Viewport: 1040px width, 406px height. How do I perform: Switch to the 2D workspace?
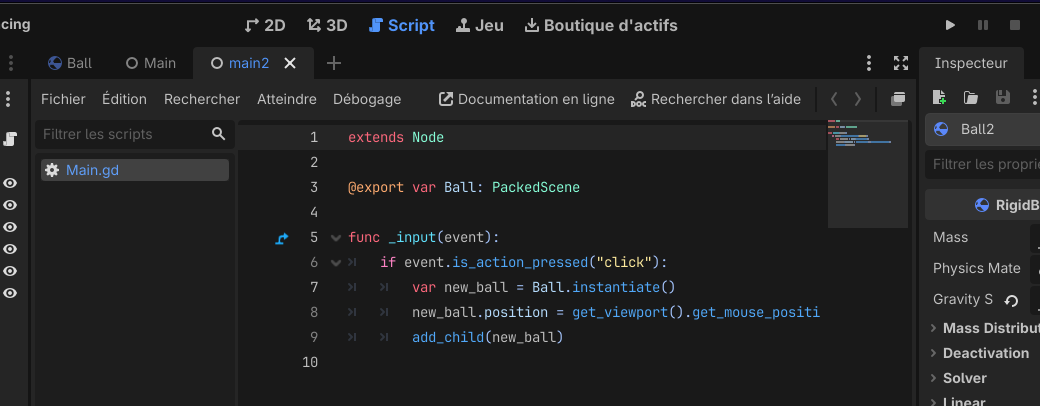(265, 25)
